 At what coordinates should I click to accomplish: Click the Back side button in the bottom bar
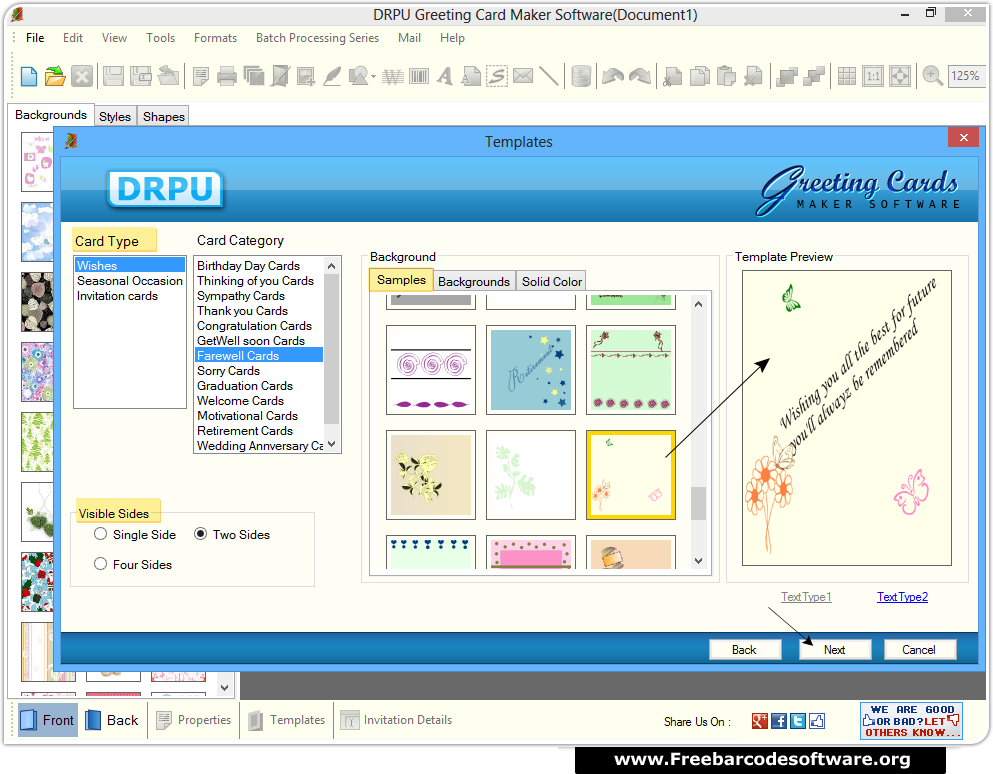click(x=112, y=720)
